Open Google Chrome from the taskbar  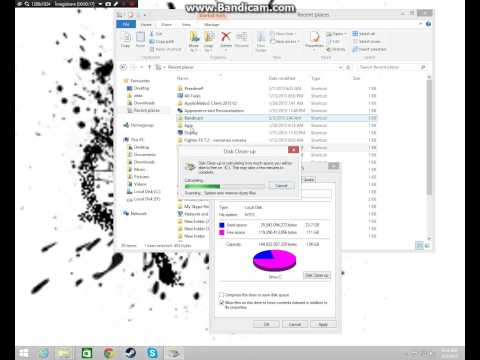(109, 353)
